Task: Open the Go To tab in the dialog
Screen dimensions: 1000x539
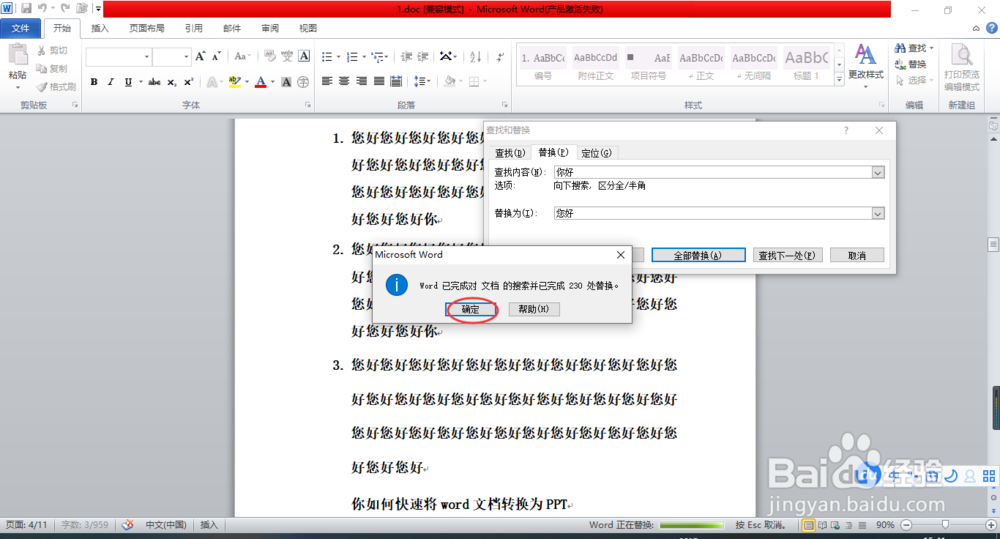Action: point(596,153)
